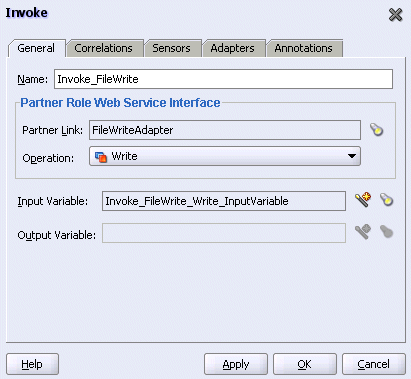Browse input variables with flashlight icon
The height and width of the screenshot is (379, 411).
pyautogui.click(x=387, y=200)
